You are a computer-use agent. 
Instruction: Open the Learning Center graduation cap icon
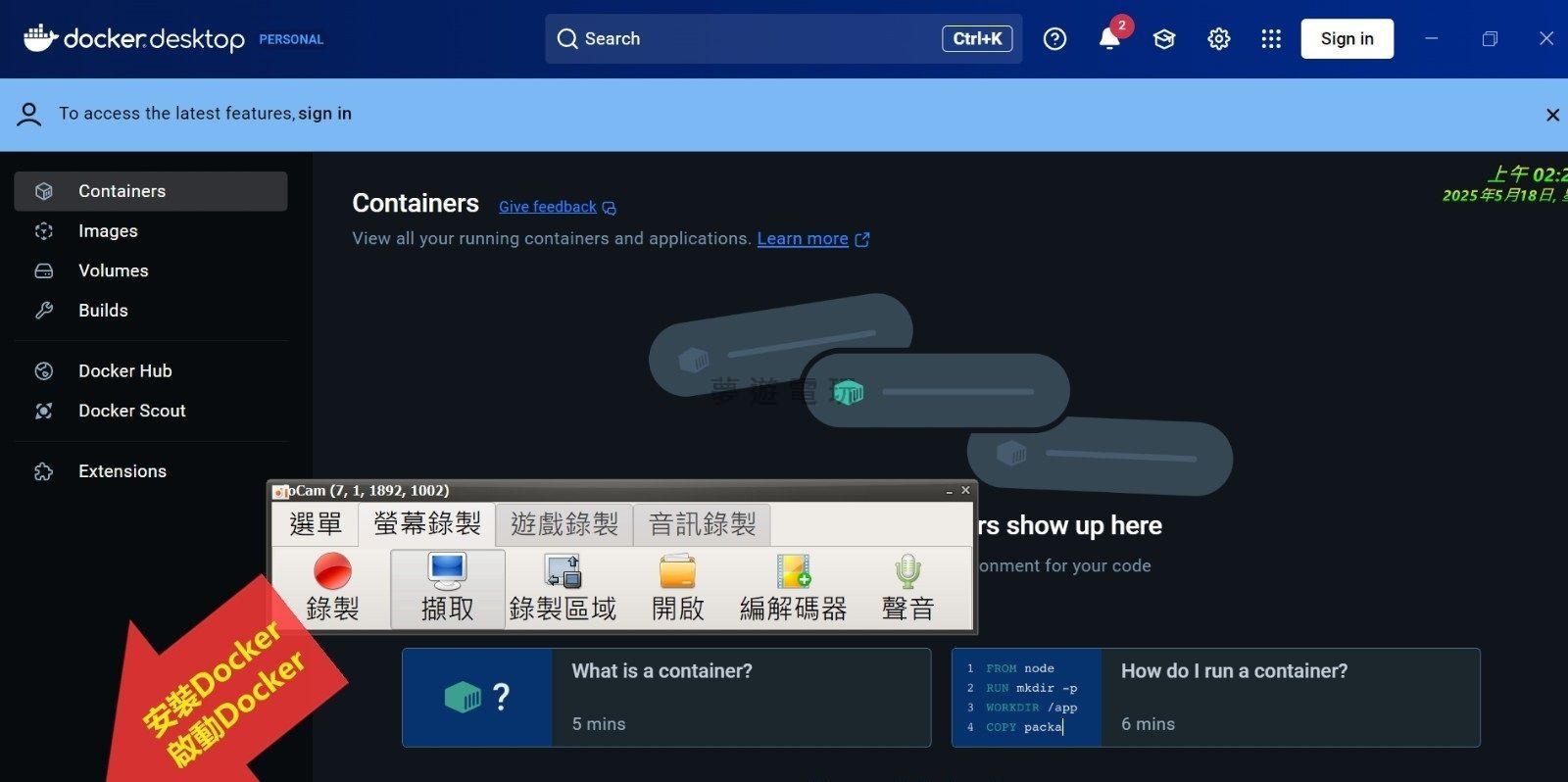1163,39
